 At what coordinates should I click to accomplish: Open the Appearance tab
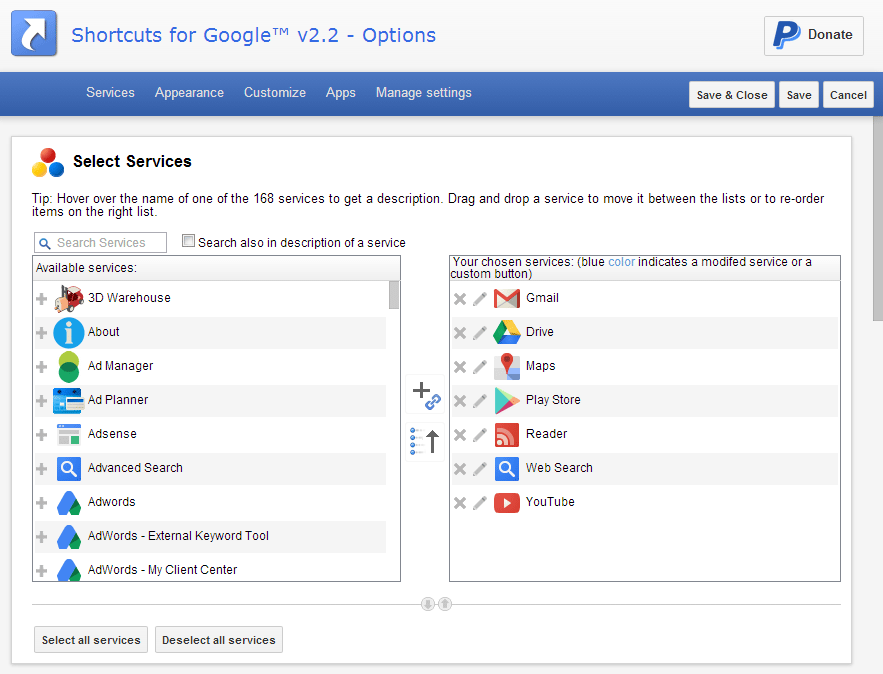click(x=189, y=93)
